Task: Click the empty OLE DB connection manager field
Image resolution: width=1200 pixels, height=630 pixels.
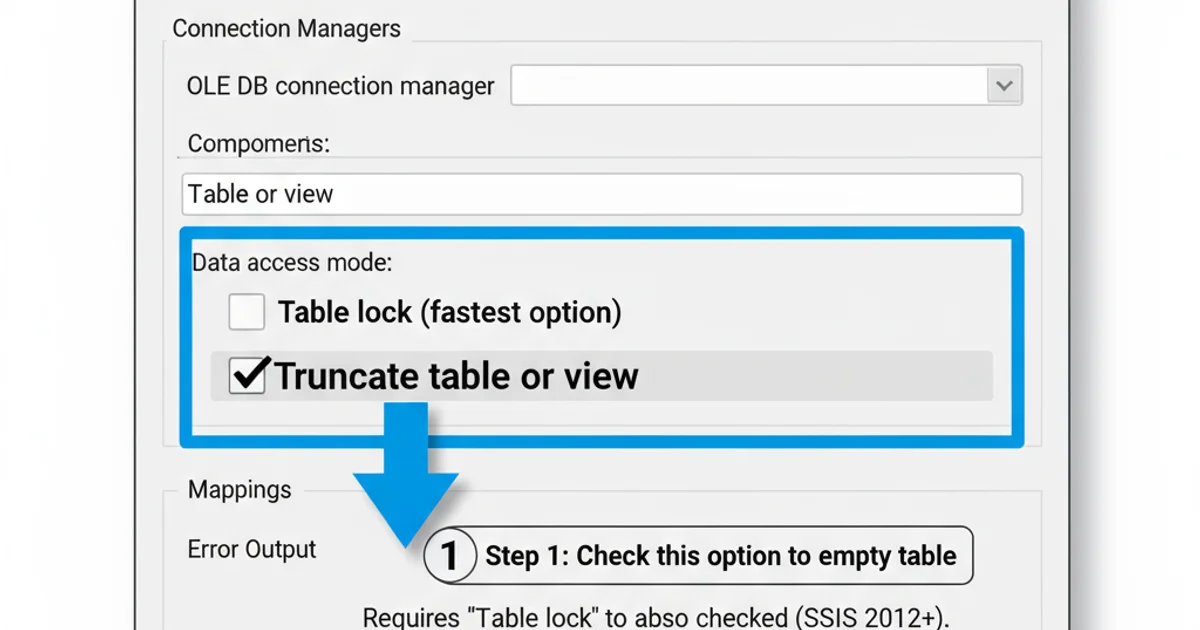Action: [750, 85]
